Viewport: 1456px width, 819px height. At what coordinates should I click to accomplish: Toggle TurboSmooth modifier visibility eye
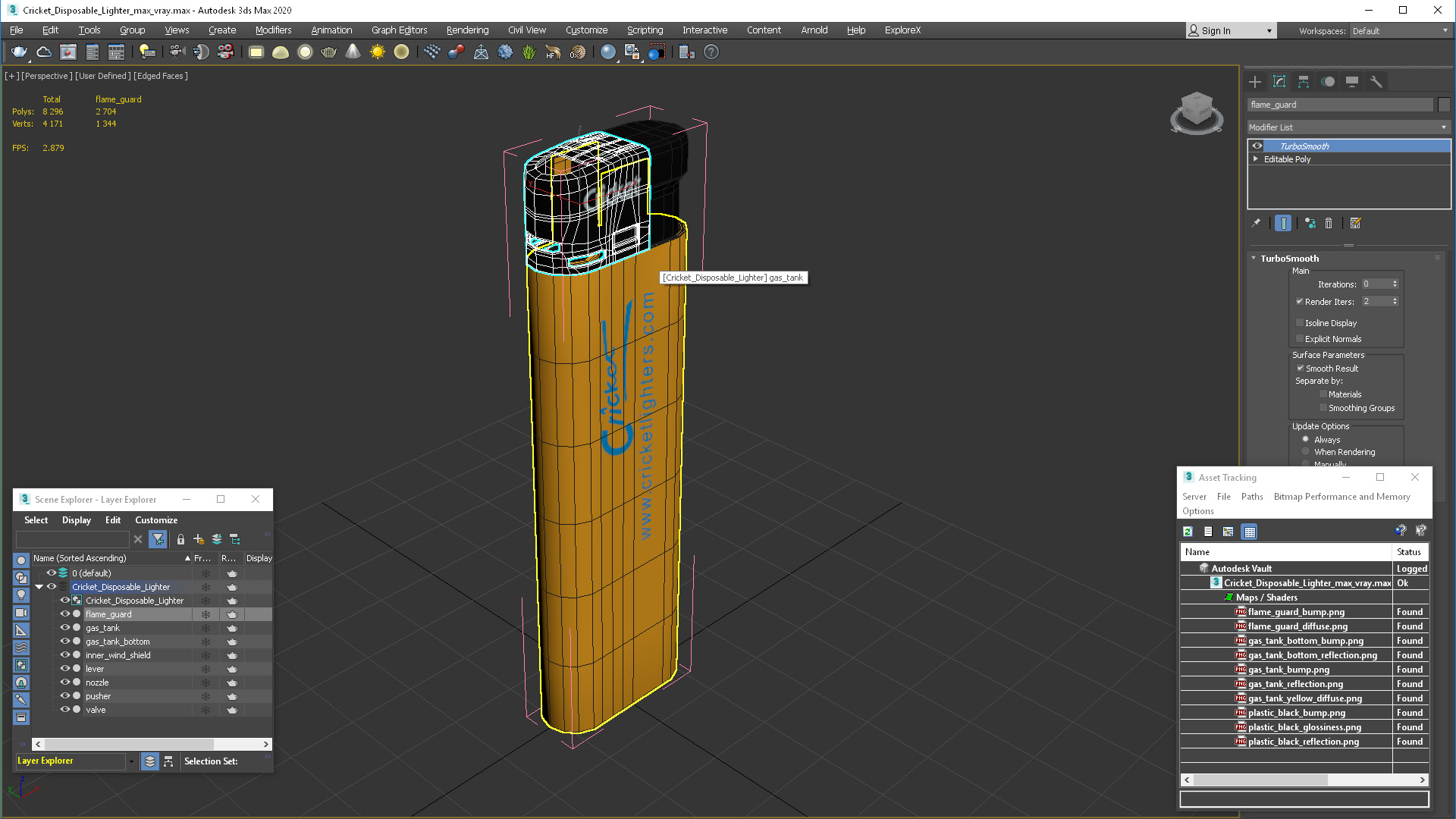1257,146
